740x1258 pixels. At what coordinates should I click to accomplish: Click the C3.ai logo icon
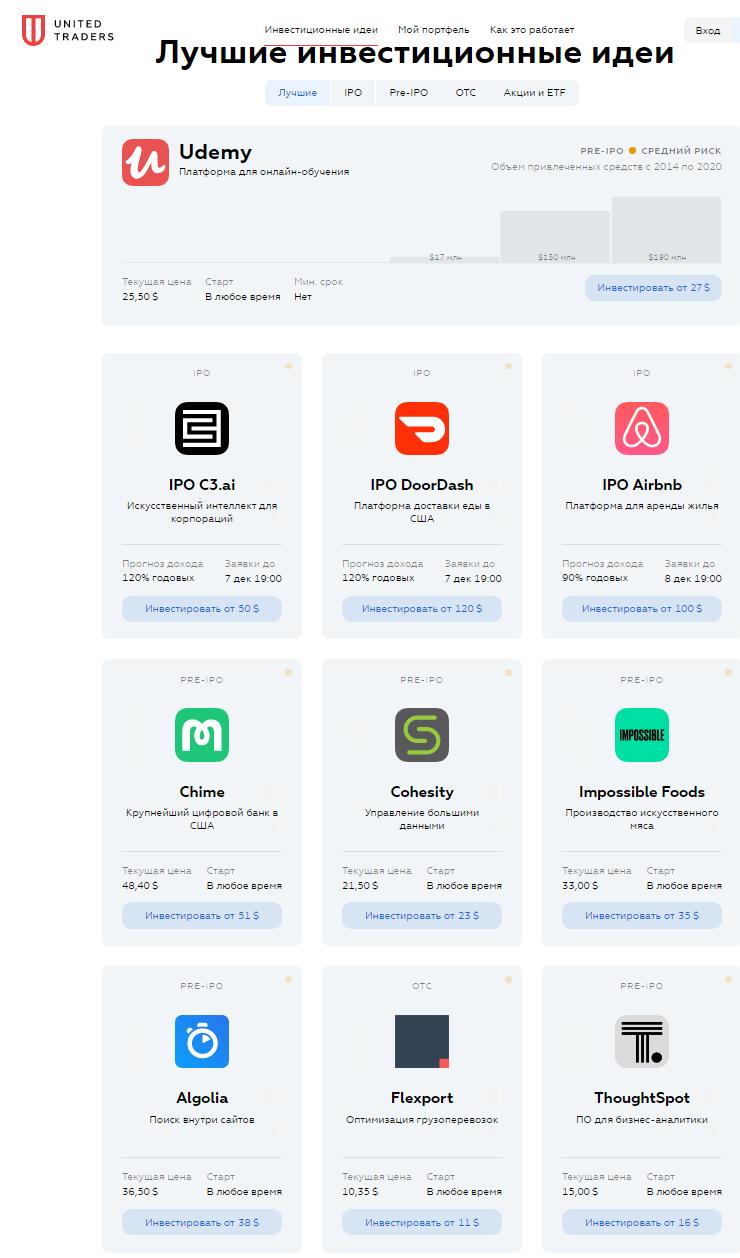[x=202, y=428]
